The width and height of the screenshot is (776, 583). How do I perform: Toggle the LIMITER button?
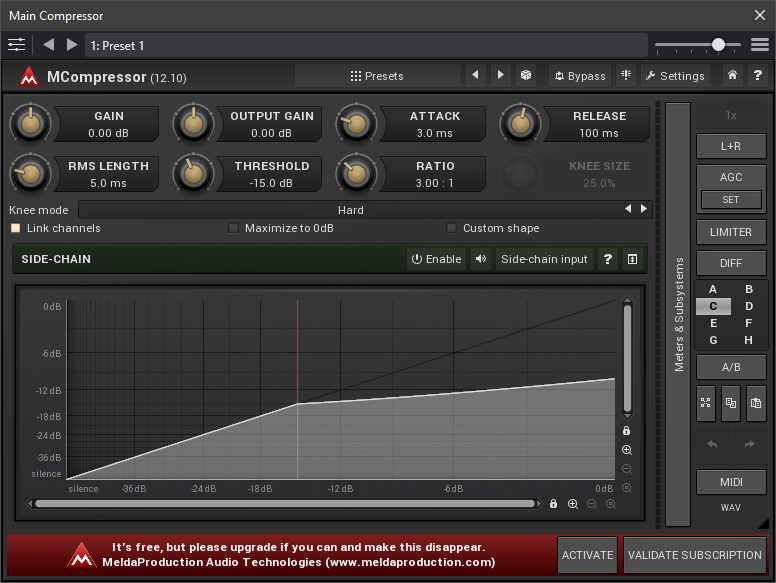(x=731, y=232)
